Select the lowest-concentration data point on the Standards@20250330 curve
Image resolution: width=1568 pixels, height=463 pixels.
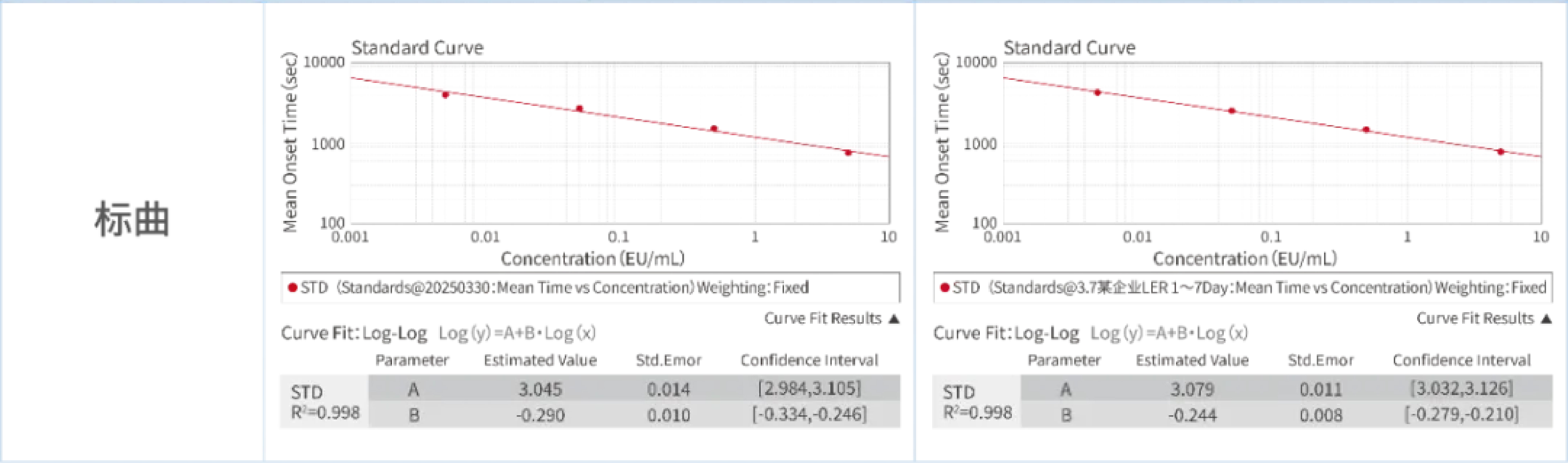[446, 95]
